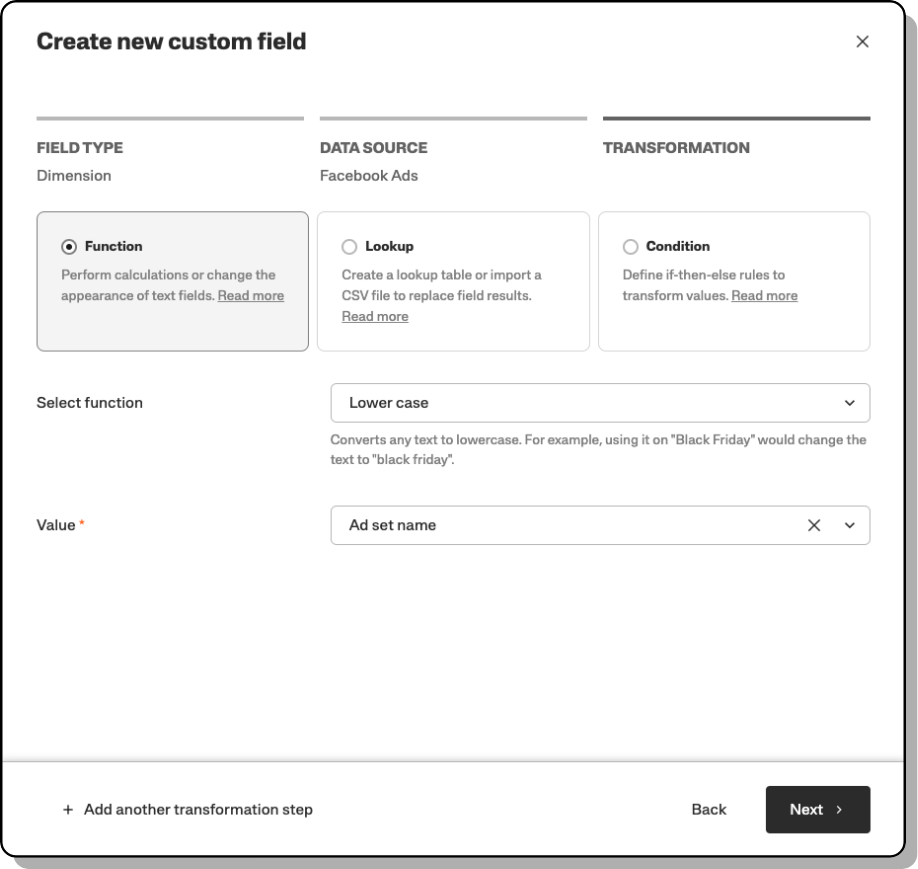Select the Condition radio button
This screenshot has width=918, height=869.
click(630, 247)
